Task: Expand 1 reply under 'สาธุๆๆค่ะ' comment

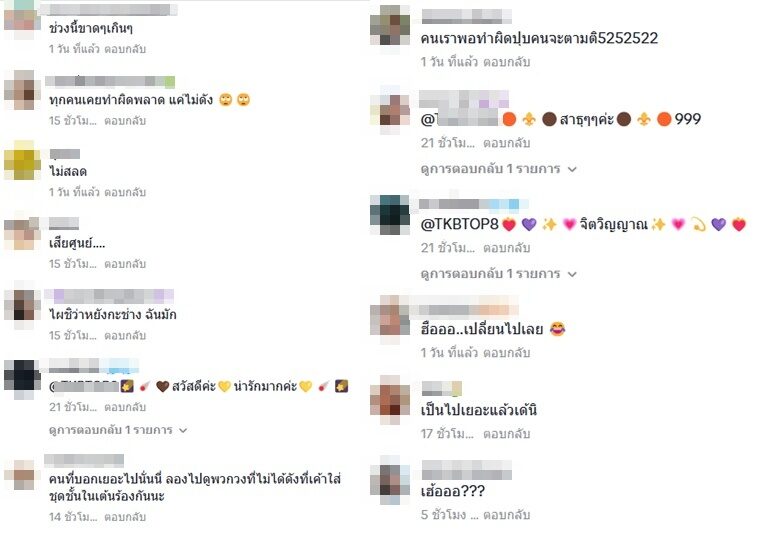Action: pyautogui.click(x=498, y=169)
